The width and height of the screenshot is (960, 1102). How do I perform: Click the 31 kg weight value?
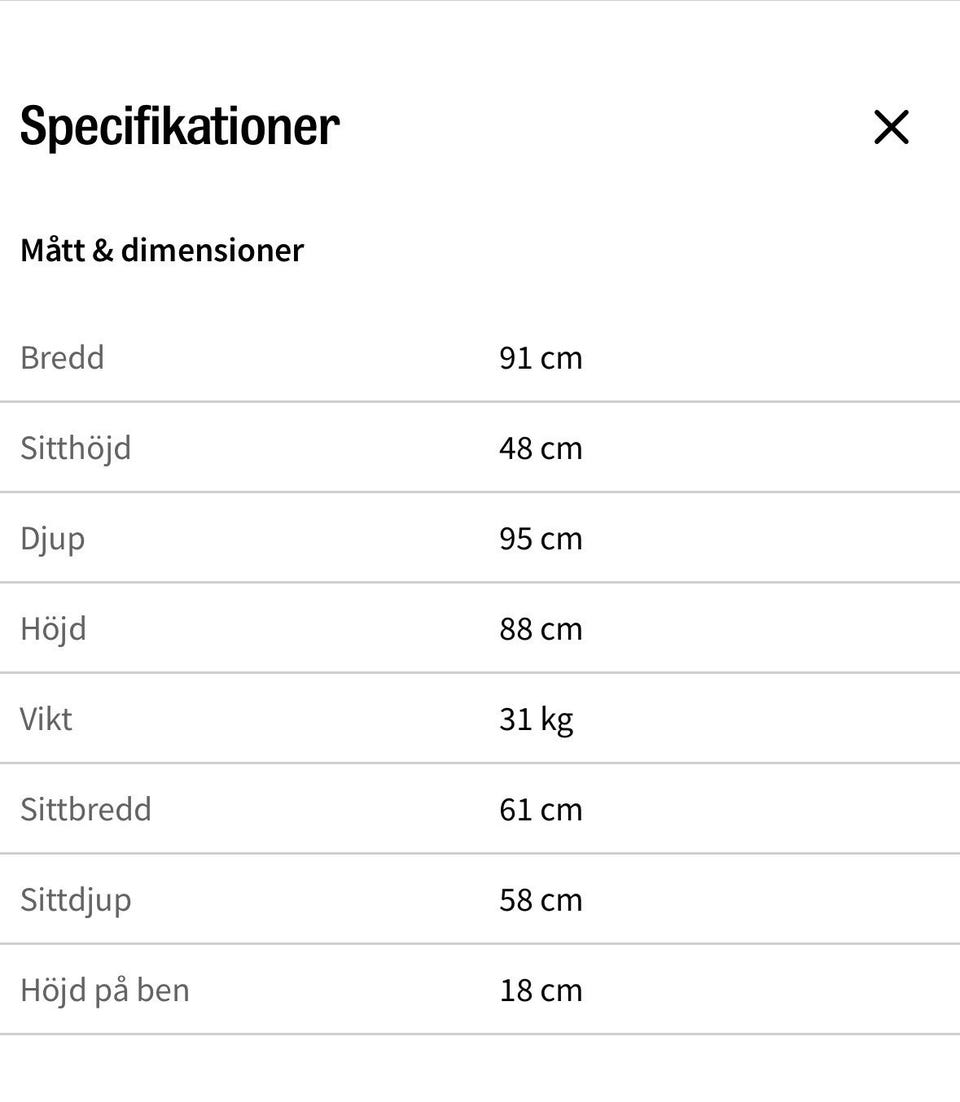[536, 719]
